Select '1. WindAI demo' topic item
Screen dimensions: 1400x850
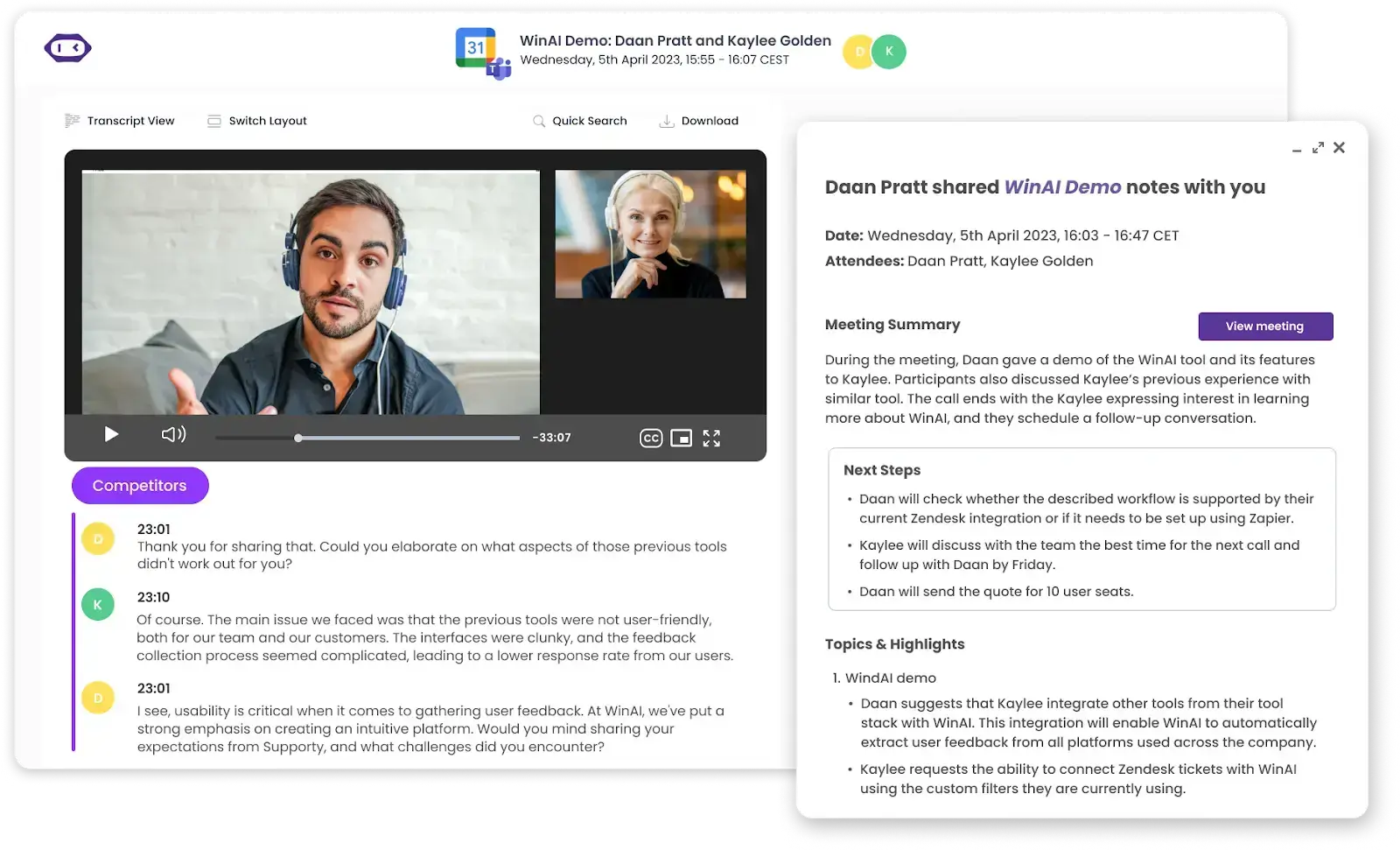[x=885, y=678]
